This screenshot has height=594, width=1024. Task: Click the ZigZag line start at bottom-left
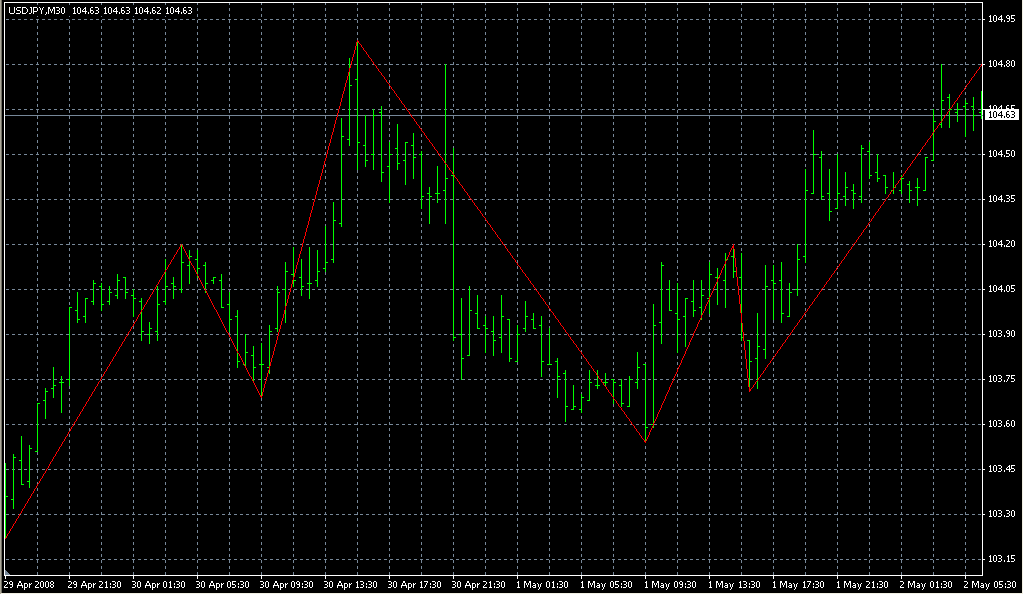pos(6,538)
